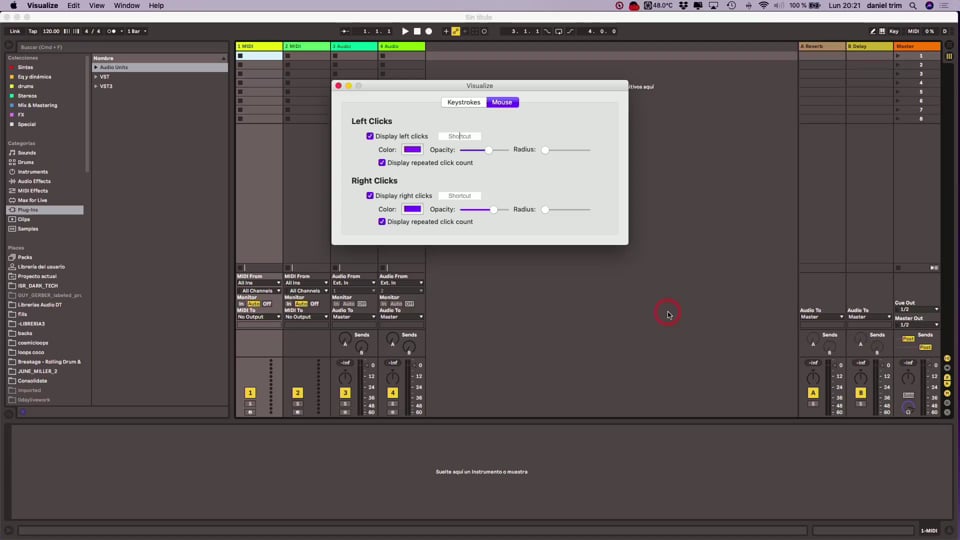Open the Visualize application menu

(x=42, y=6)
